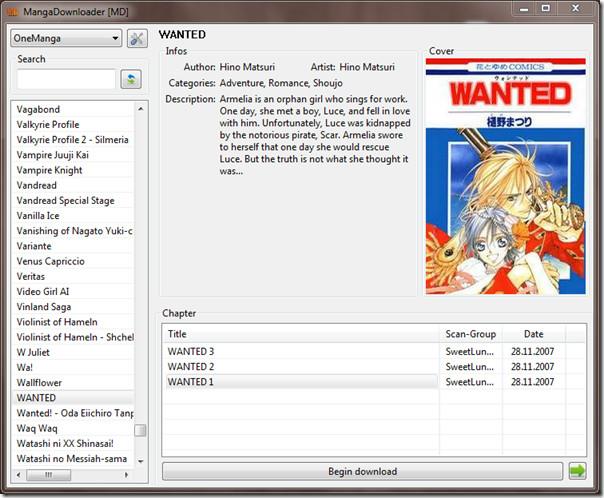Screen dimensions: 604x498
Task: Sort chapters by Title column header
Action: pyautogui.click(x=300, y=334)
